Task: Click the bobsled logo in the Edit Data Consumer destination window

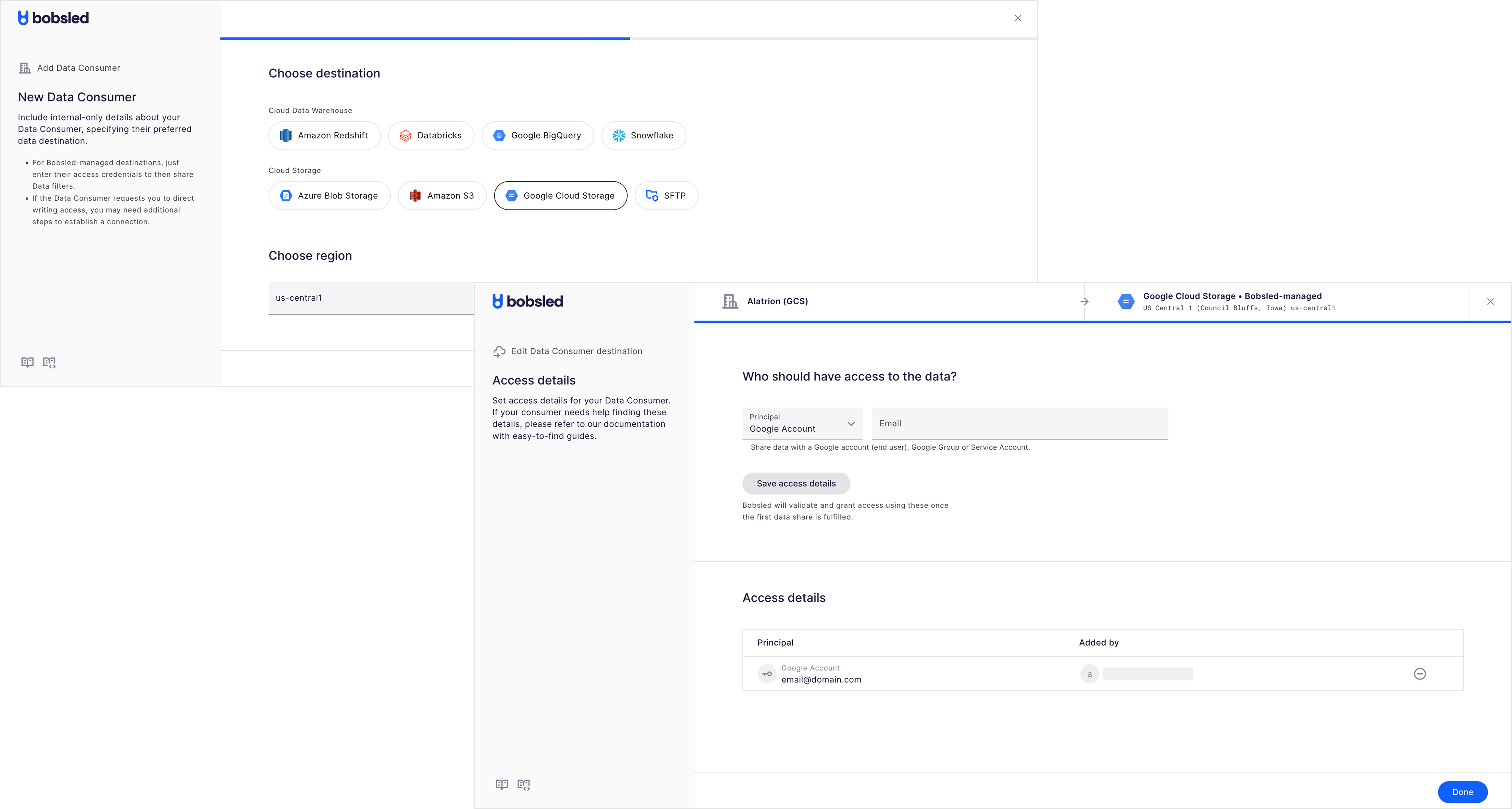Action: tap(528, 301)
